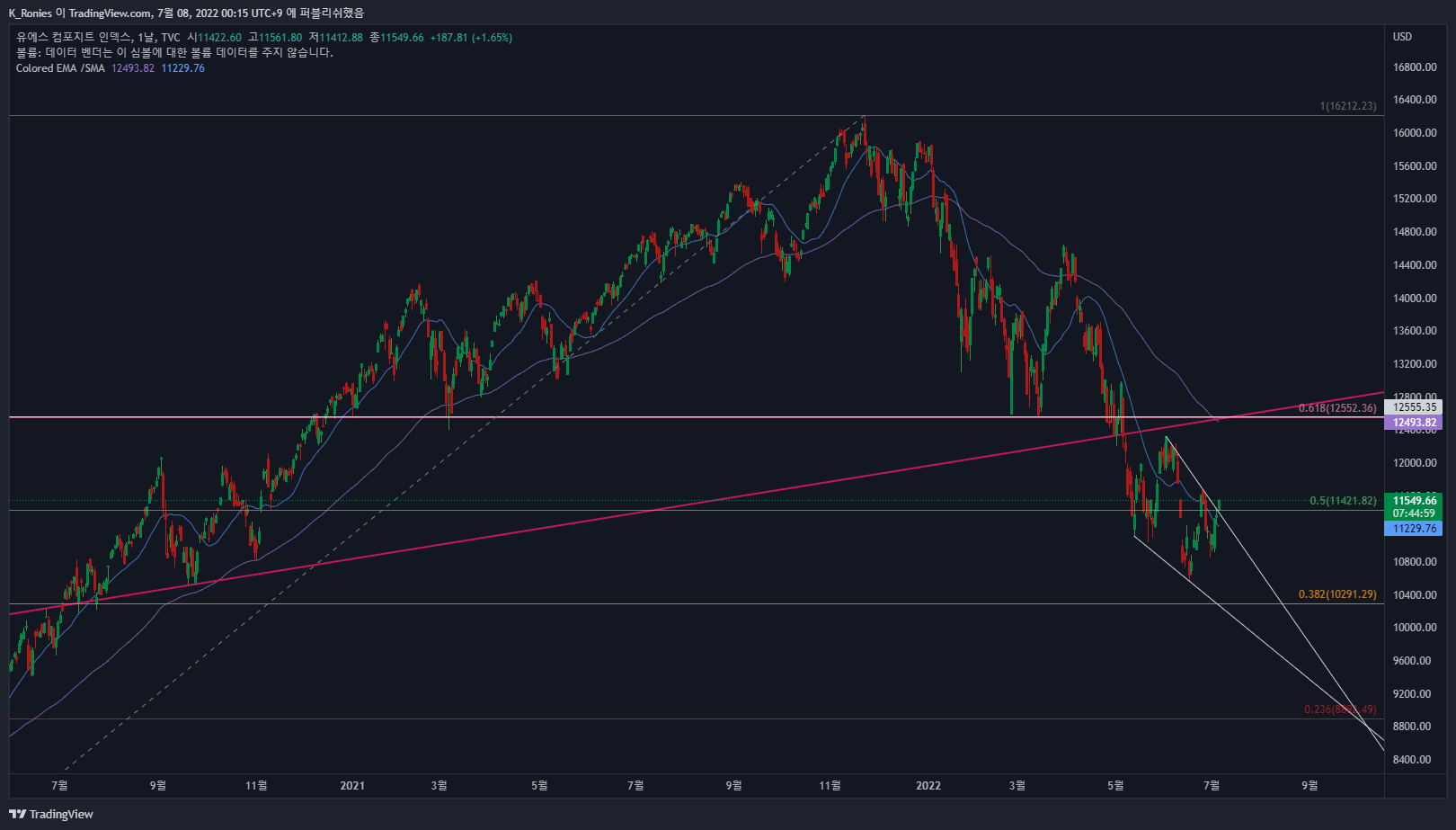Screen dimensions: 1456x830
Task: Select the Fibonacci label 1(16212.23)
Action: click(x=1348, y=106)
